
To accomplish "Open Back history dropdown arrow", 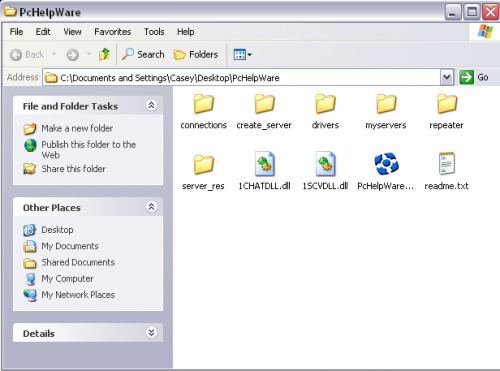I will pyautogui.click(x=54, y=54).
